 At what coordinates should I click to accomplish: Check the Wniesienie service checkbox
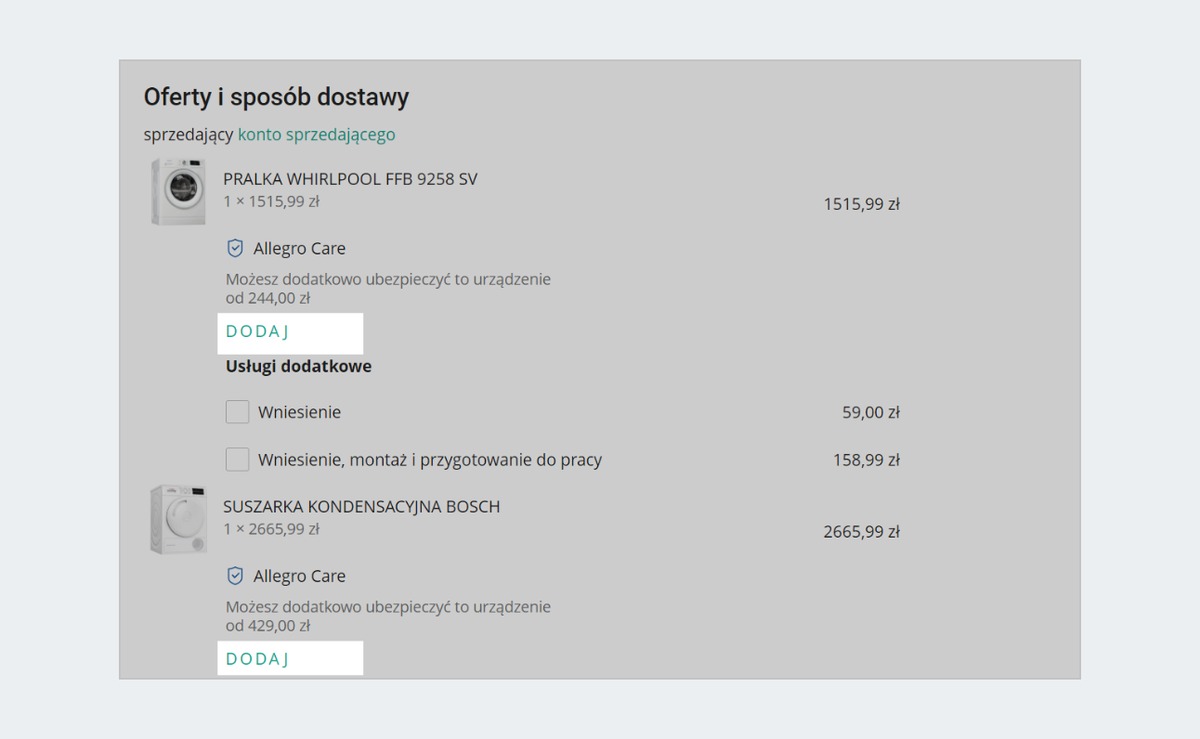(x=237, y=411)
